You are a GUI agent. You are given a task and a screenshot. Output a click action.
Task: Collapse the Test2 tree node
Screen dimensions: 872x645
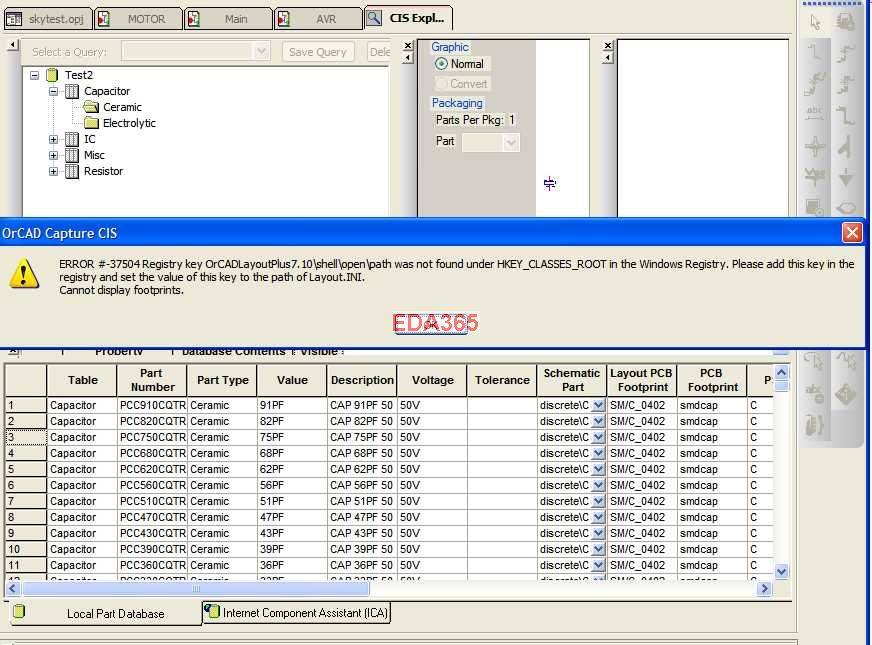[x=34, y=74]
